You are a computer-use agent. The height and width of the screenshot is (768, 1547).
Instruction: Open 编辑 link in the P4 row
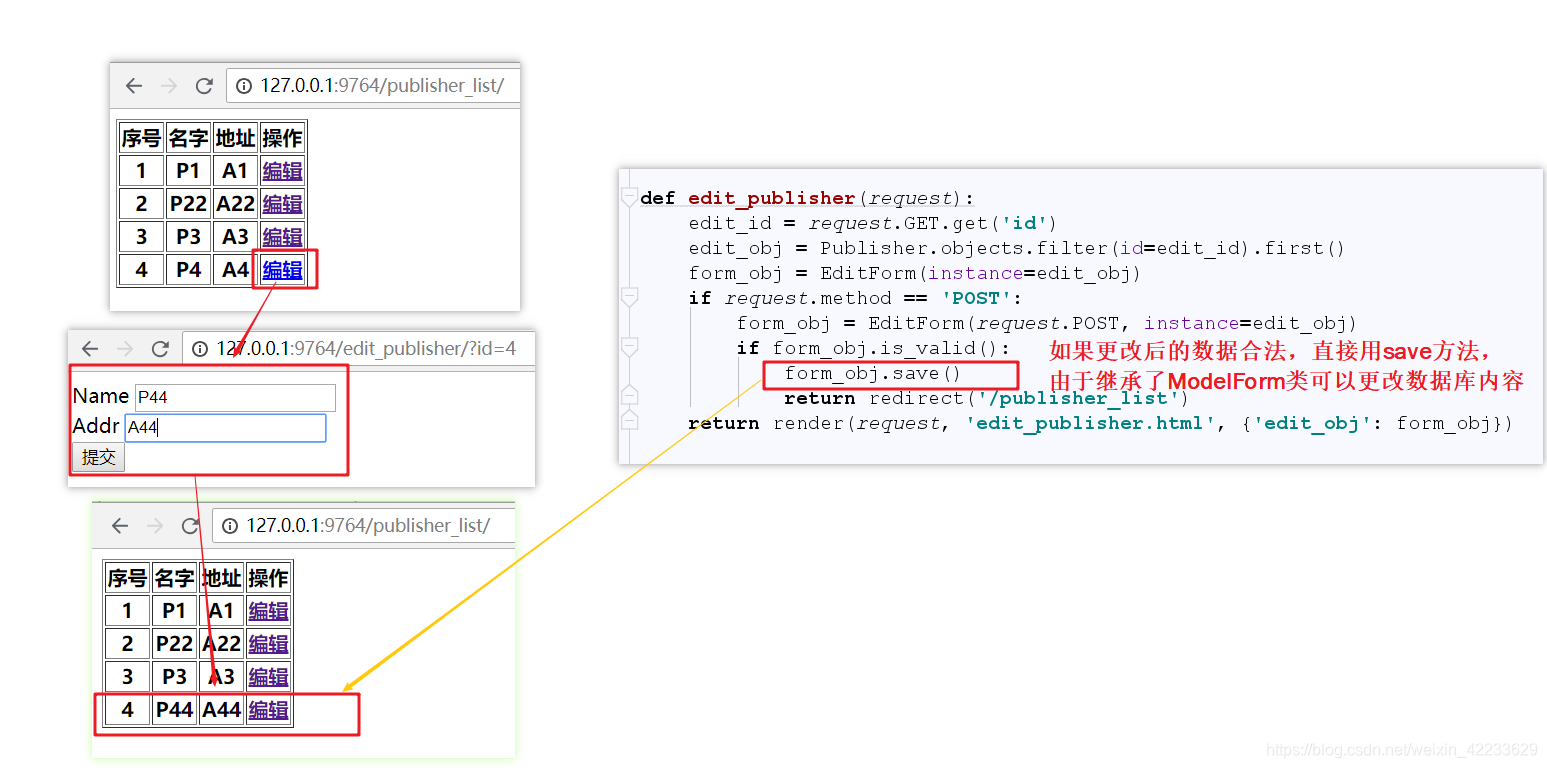[x=282, y=270]
